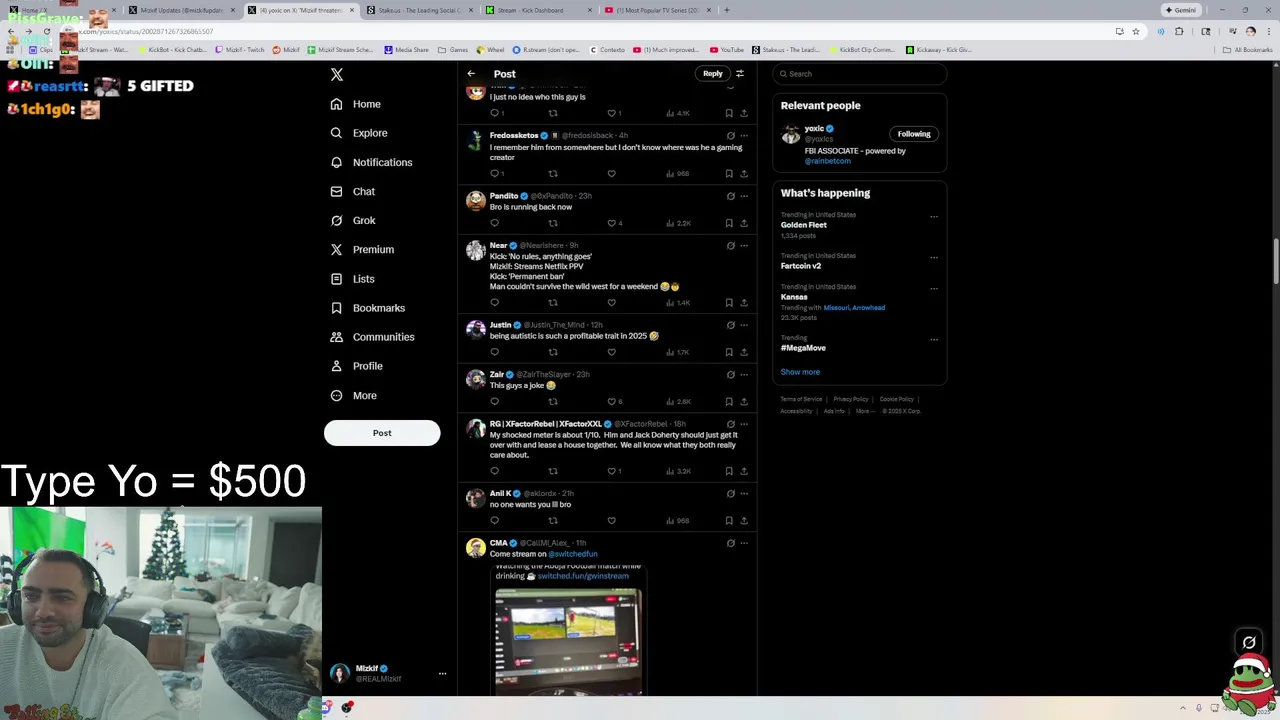The image size is (1280, 720).
Task: Expand the More item in sidebar
Action: tap(354, 396)
